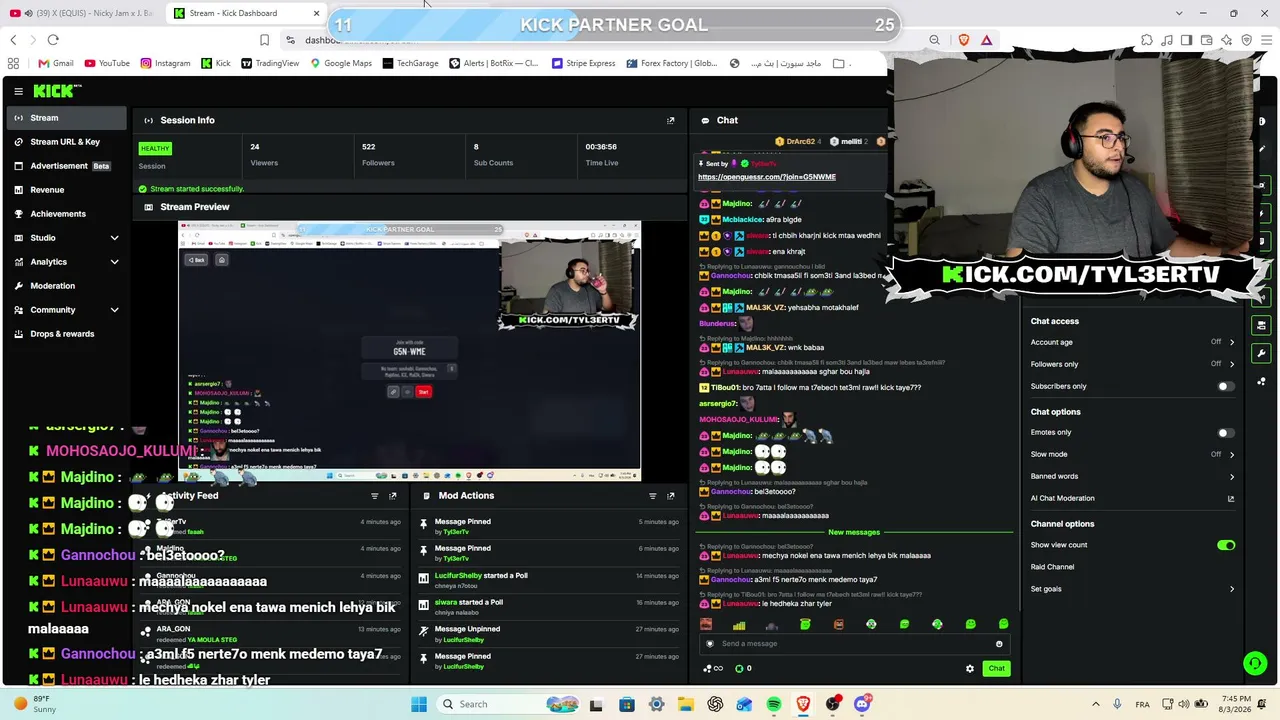Open Microsoft Store from the taskbar
Image resolution: width=1280 pixels, height=720 pixels.
[627, 704]
